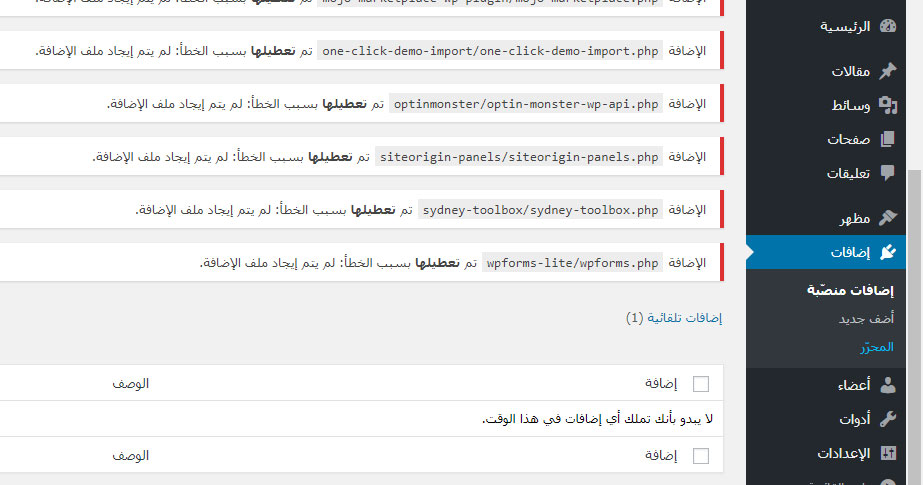Tick select-all checkbox in table header
The width and height of the screenshot is (923, 485).
(x=700, y=384)
